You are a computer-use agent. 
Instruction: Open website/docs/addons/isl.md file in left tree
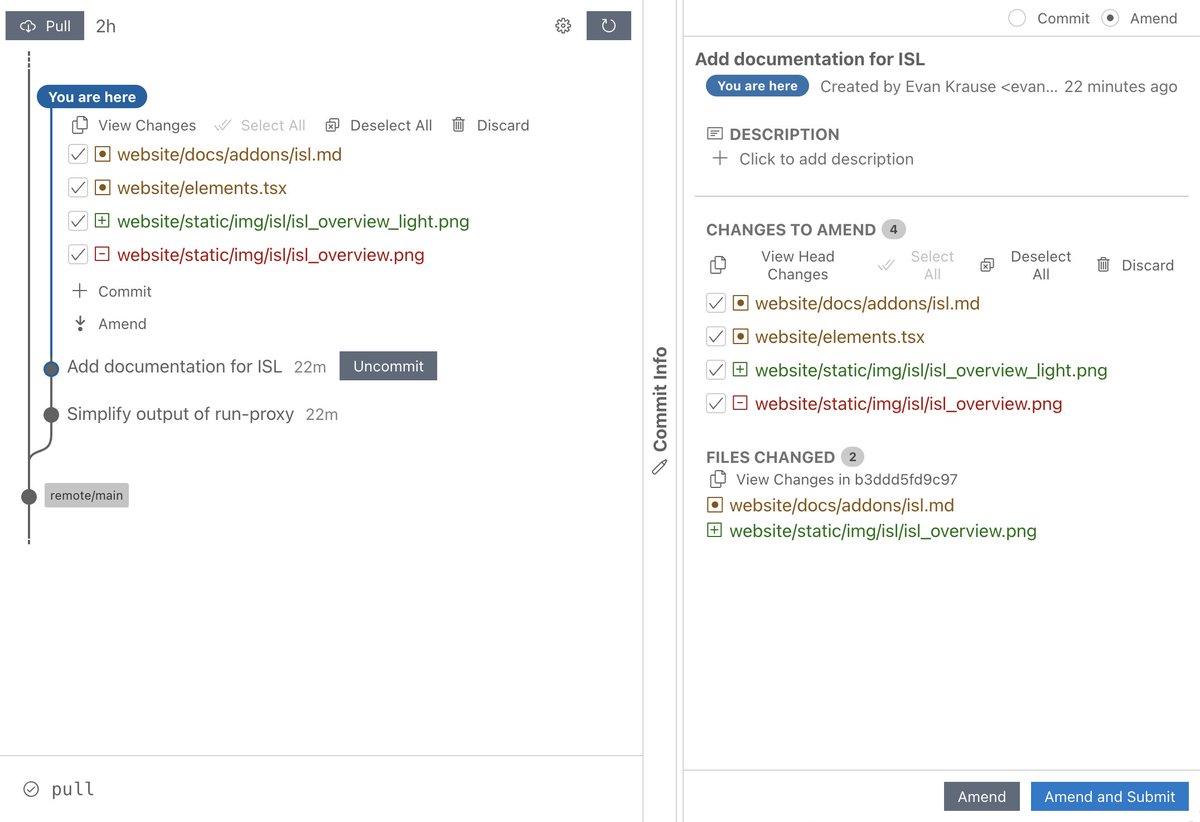pos(229,155)
